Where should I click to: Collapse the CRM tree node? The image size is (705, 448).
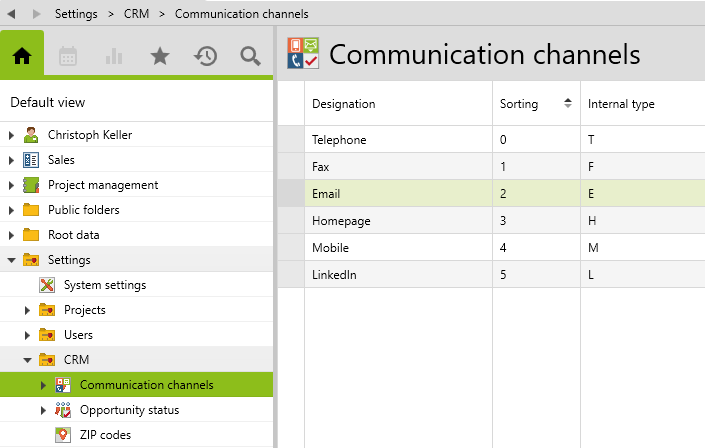point(28,360)
